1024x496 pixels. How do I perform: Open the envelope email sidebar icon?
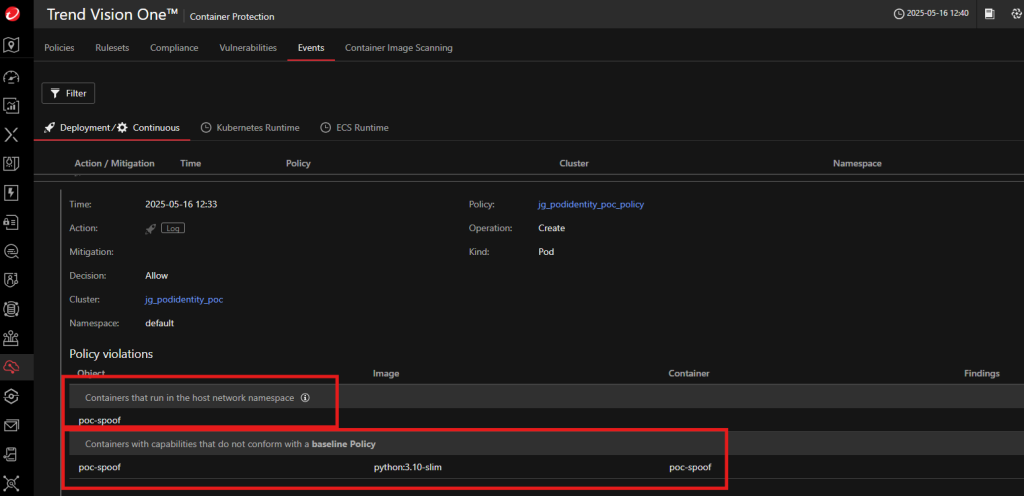pyautogui.click(x=11, y=425)
